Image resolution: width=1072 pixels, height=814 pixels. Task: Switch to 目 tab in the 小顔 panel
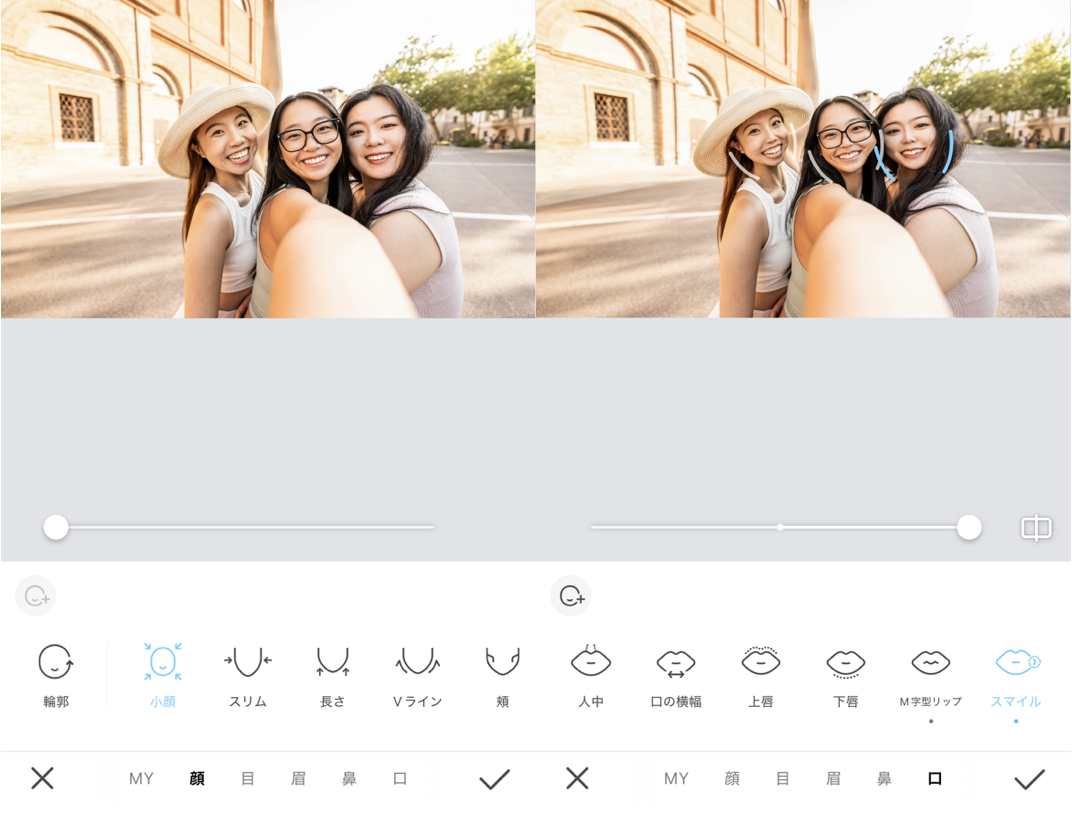[x=248, y=779]
